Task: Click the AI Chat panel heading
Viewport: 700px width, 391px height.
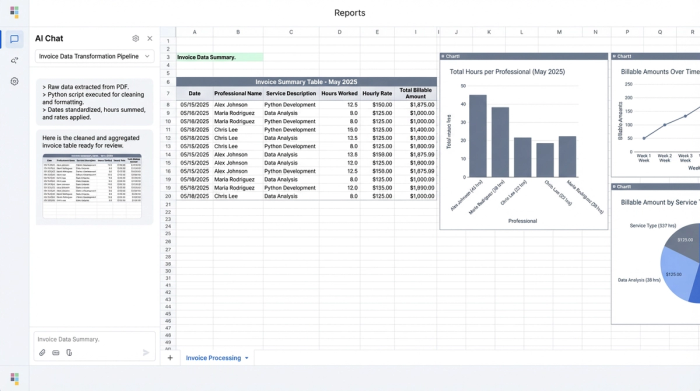Action: (x=49, y=38)
